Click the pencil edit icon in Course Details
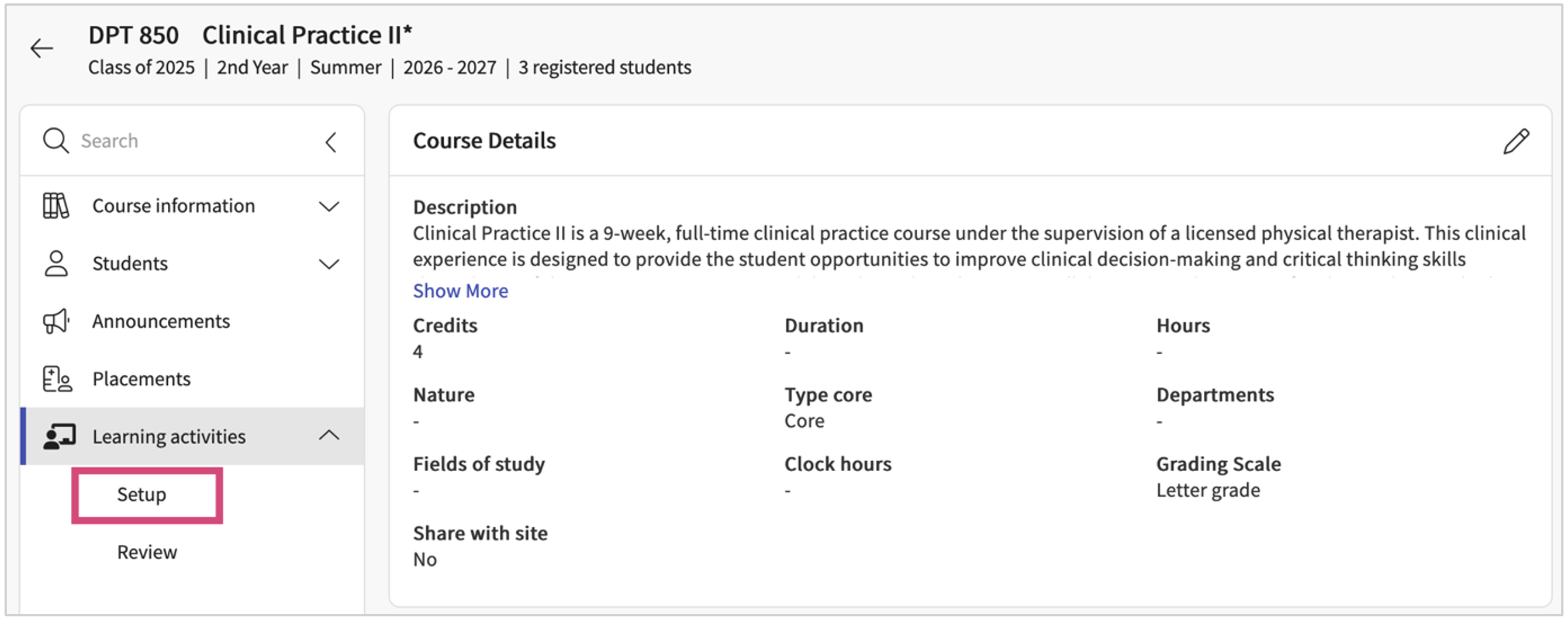The height and width of the screenshot is (622, 1568). pyautogui.click(x=1515, y=142)
